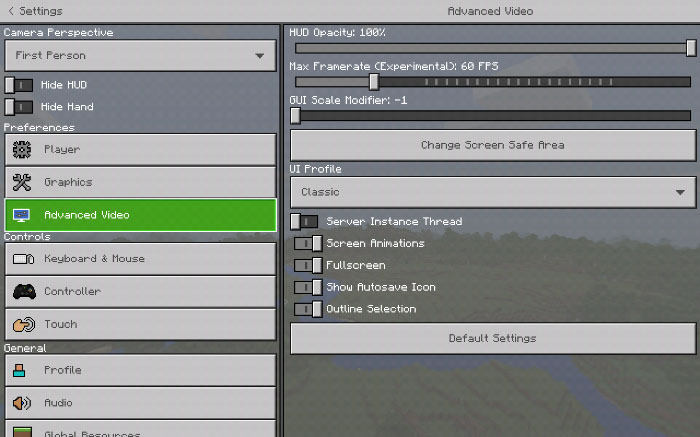The height and width of the screenshot is (437, 700).
Task: Toggle Outline Selection switch
Action: coord(308,309)
